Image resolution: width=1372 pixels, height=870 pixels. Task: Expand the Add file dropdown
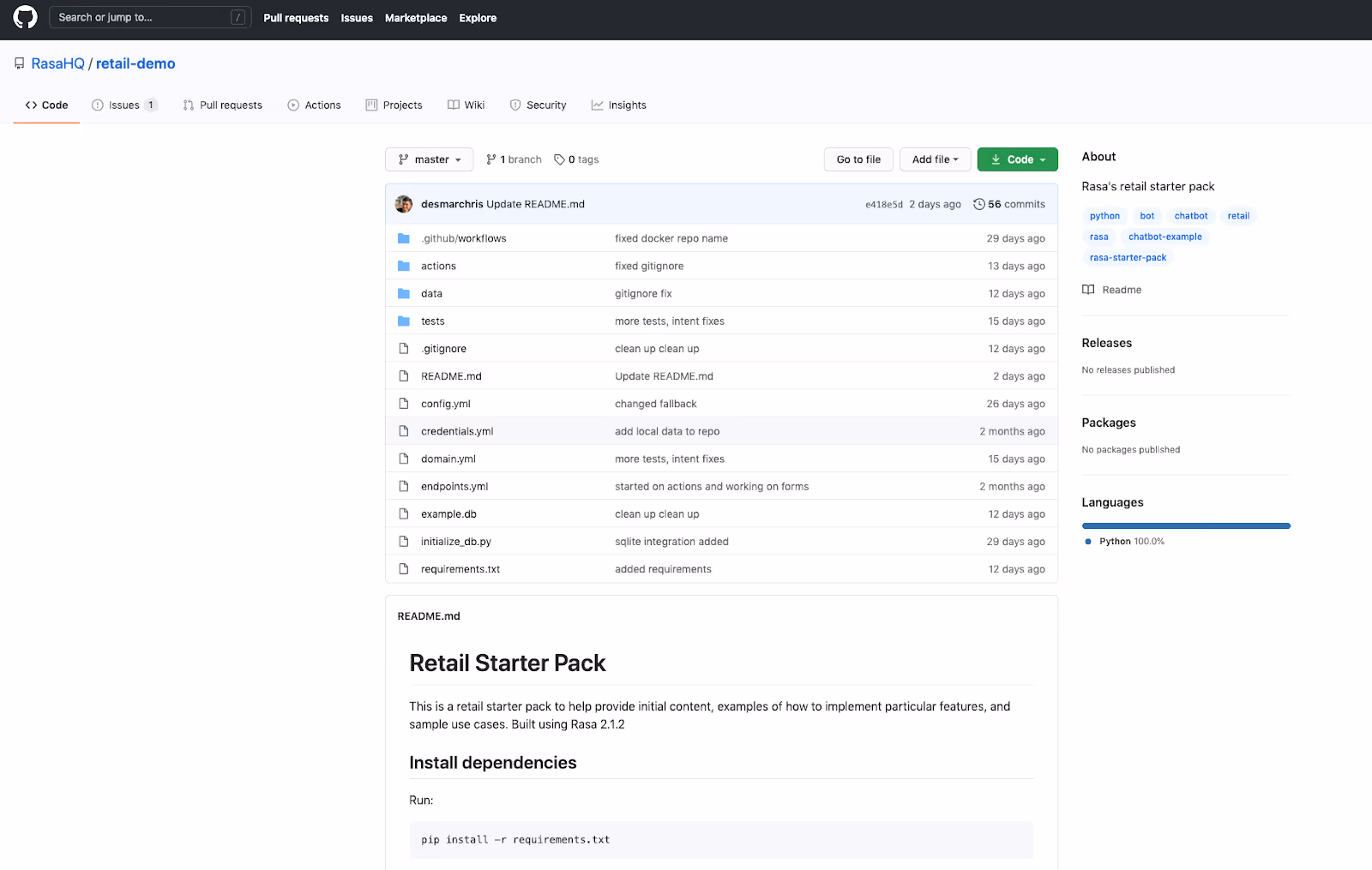(936, 159)
